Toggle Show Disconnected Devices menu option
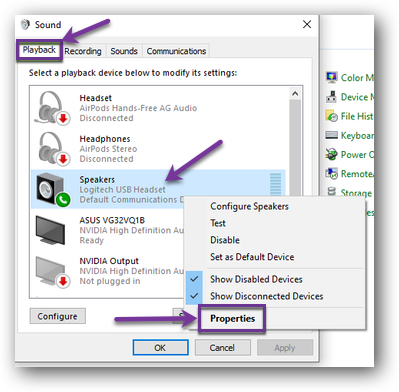 click(274, 296)
